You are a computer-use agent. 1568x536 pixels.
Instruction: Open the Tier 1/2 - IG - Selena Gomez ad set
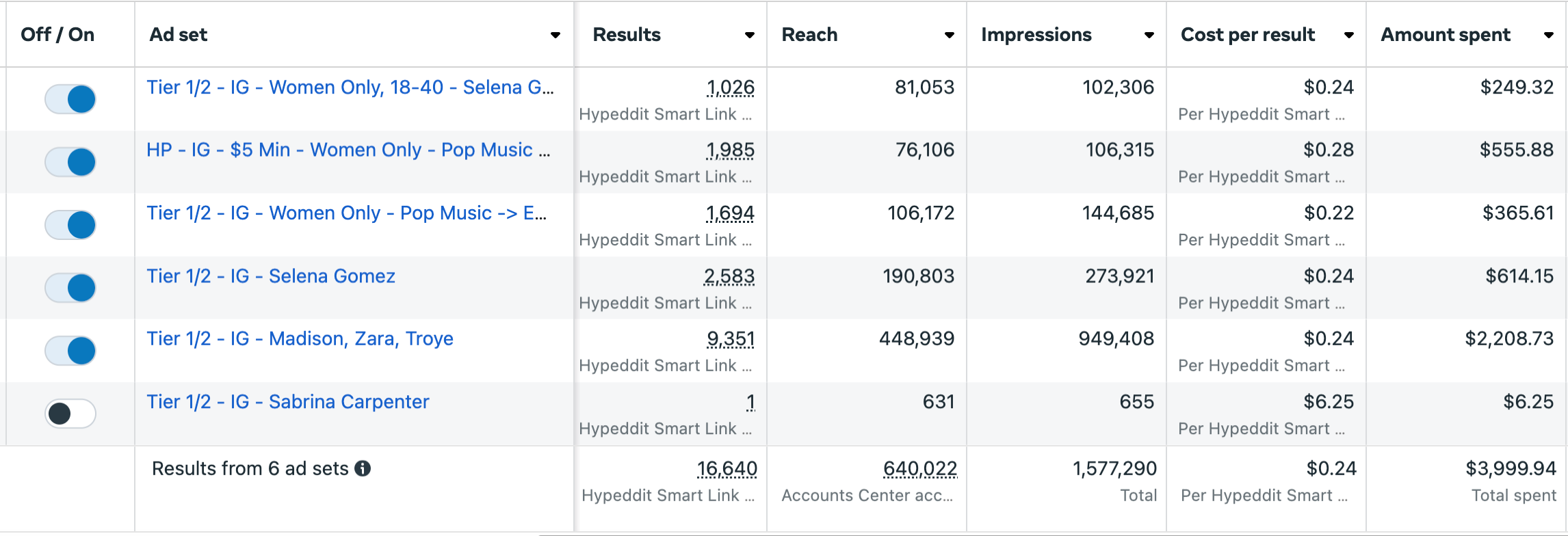click(271, 276)
